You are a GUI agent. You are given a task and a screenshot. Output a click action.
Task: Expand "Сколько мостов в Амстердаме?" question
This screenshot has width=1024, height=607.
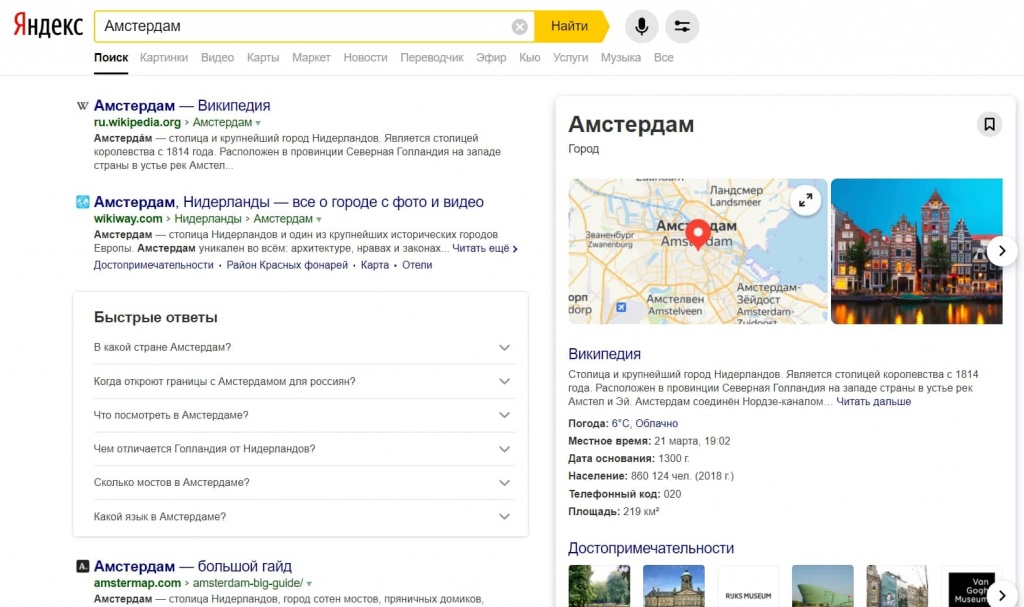504,483
